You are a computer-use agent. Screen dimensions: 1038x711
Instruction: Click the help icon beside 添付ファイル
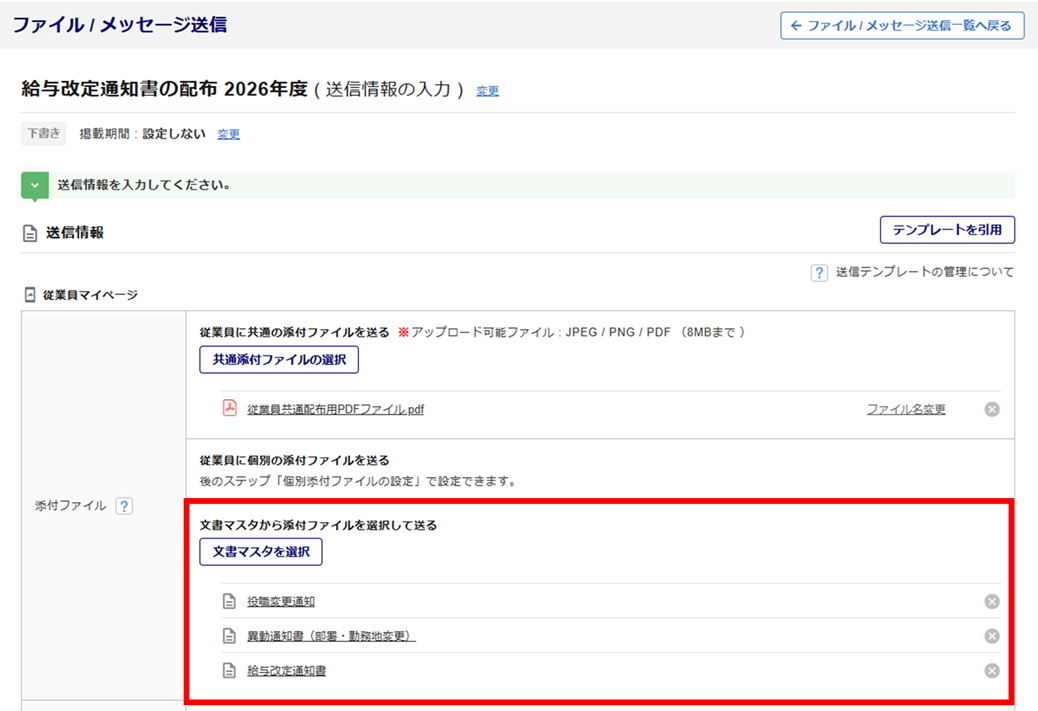(x=124, y=506)
